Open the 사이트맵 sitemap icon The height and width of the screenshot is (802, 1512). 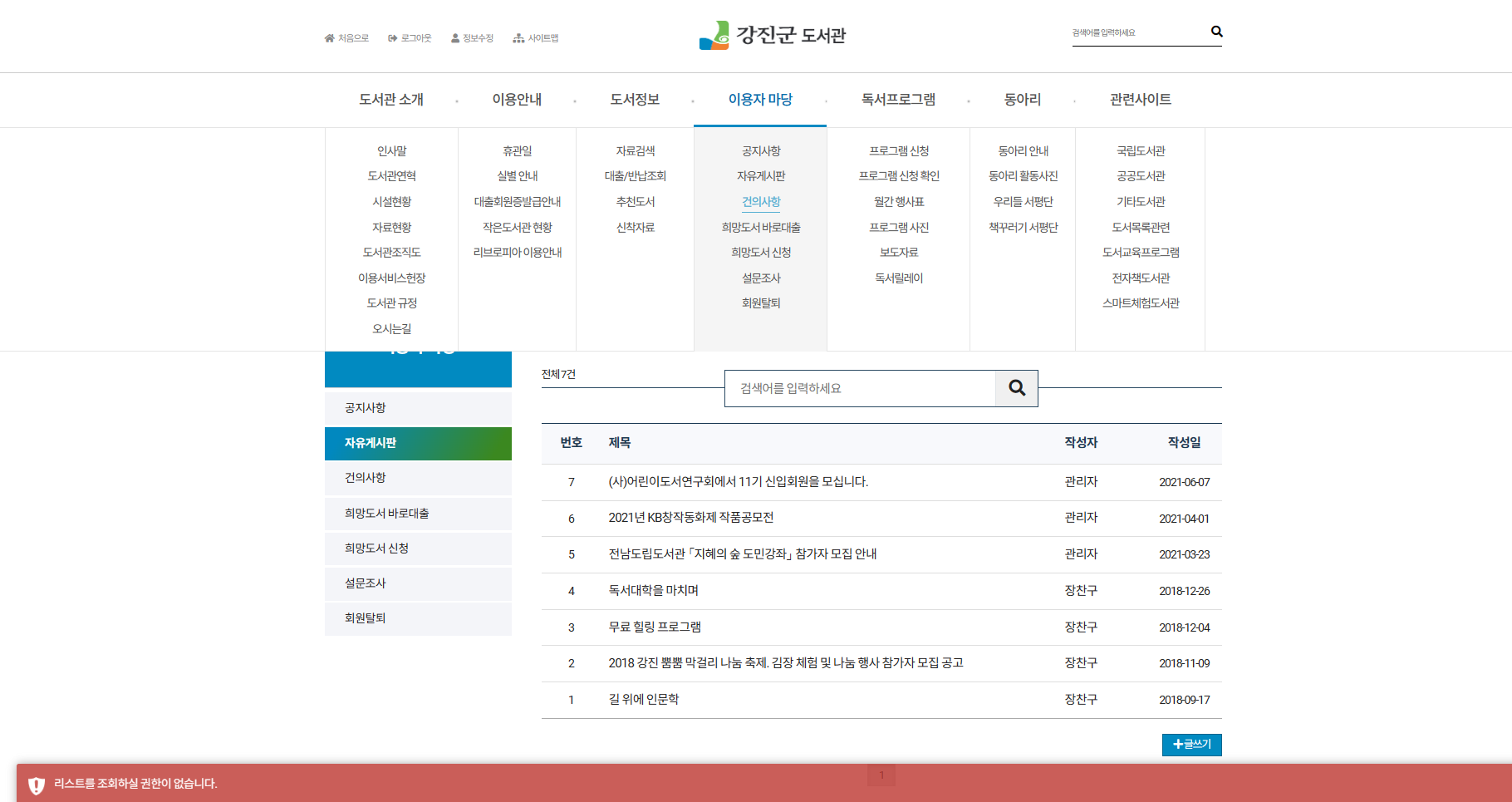pyautogui.click(x=518, y=38)
